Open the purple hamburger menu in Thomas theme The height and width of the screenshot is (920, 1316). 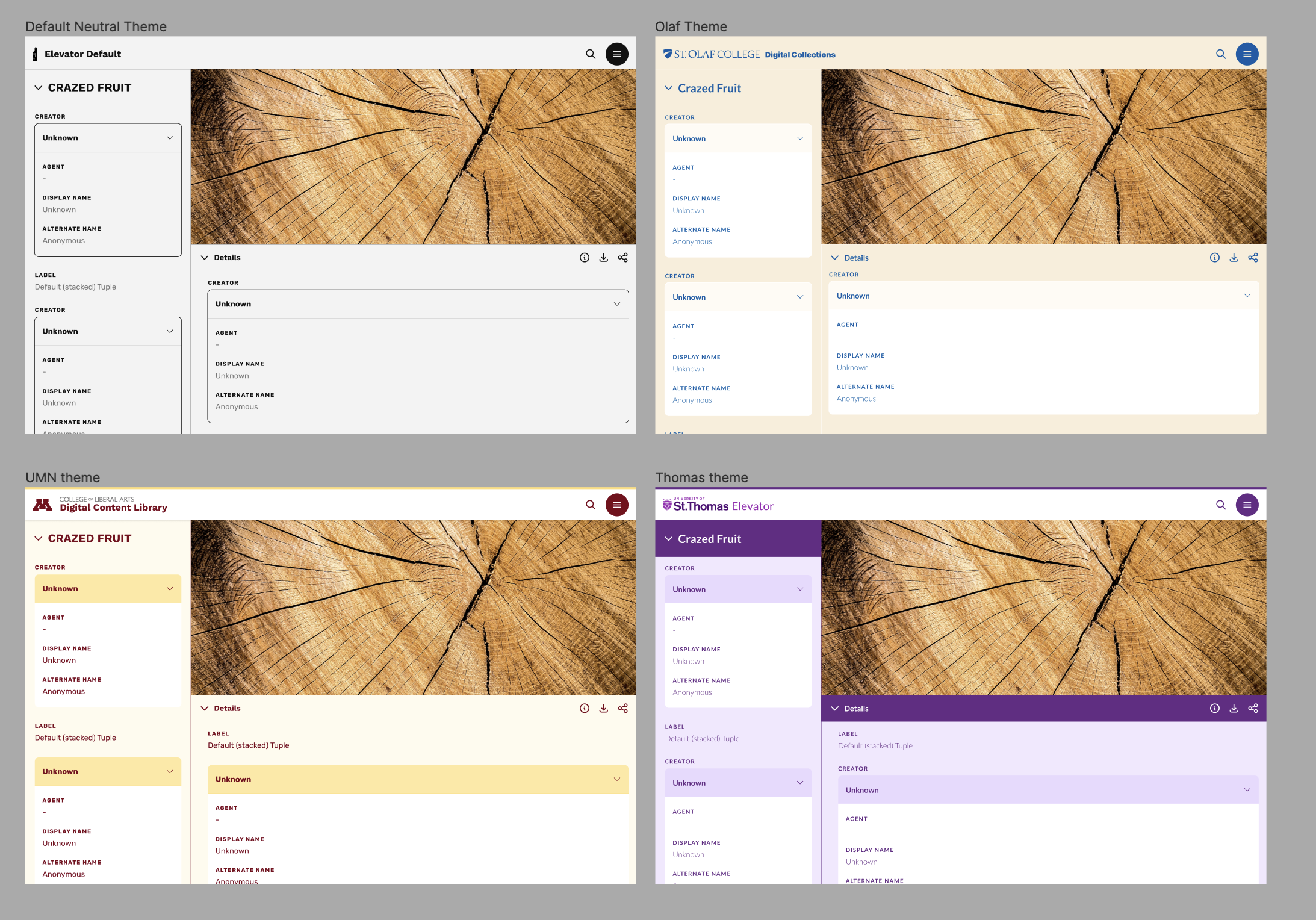(x=1247, y=505)
